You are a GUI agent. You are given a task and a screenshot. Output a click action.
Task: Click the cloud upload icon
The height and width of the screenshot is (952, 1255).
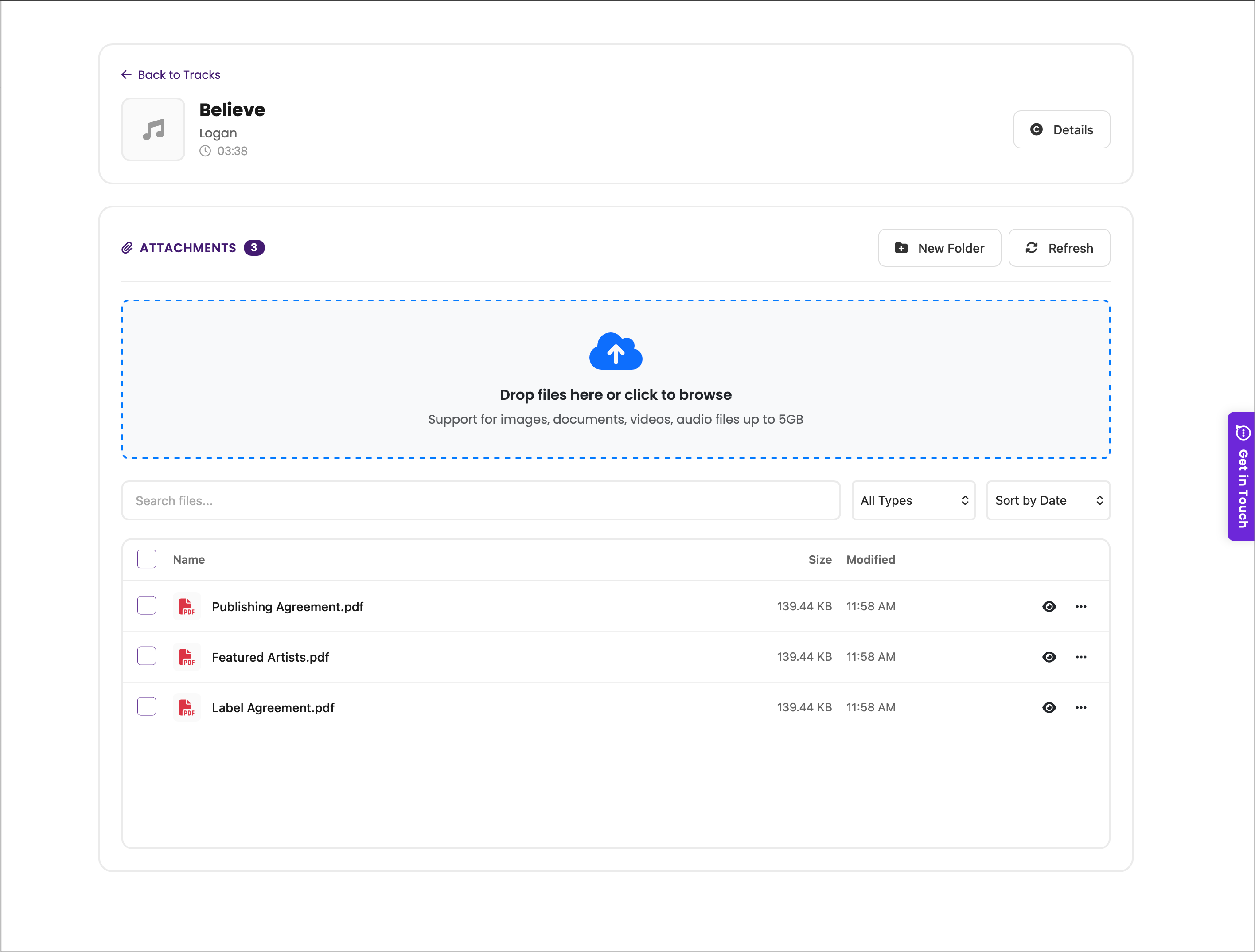click(616, 351)
